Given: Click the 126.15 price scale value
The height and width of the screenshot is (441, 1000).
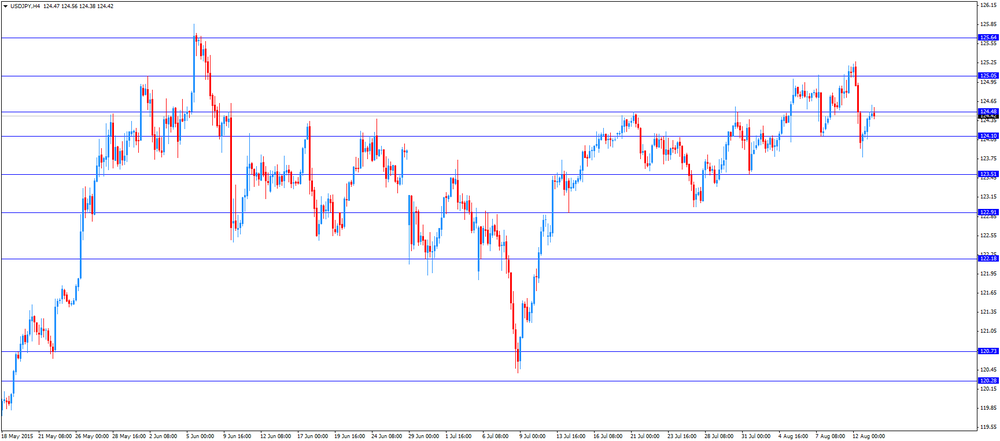Looking at the screenshot, I should click(x=989, y=5).
